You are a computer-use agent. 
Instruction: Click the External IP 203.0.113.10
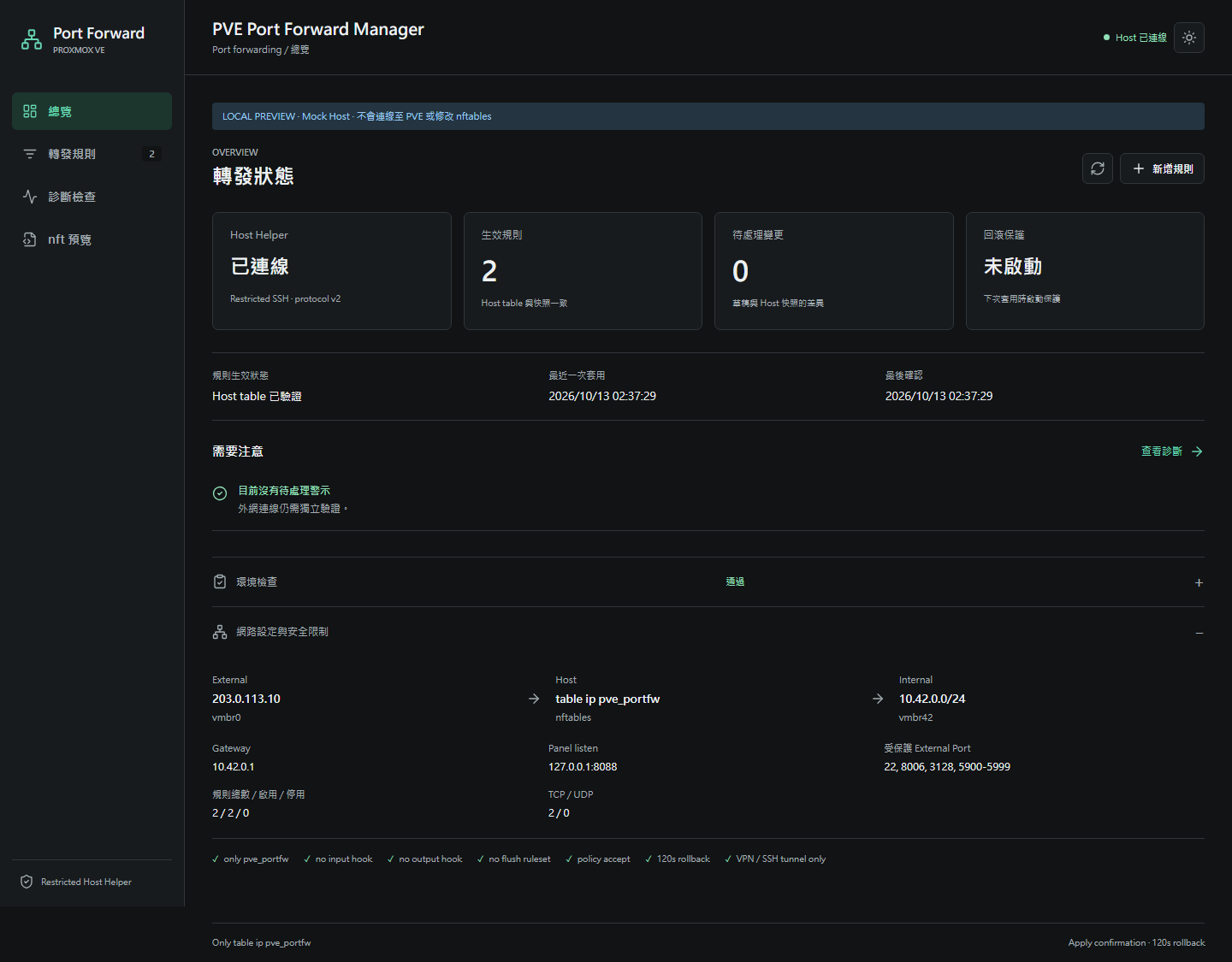(246, 699)
